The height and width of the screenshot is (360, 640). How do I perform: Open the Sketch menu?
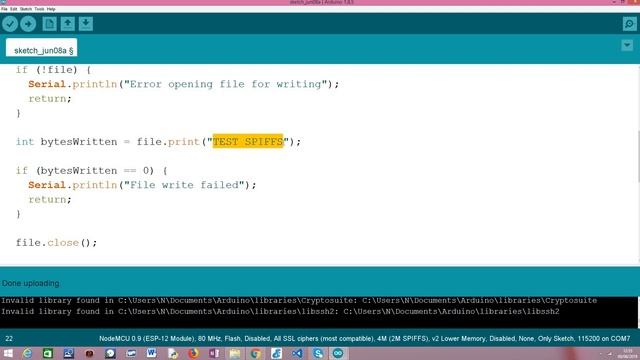25,9
